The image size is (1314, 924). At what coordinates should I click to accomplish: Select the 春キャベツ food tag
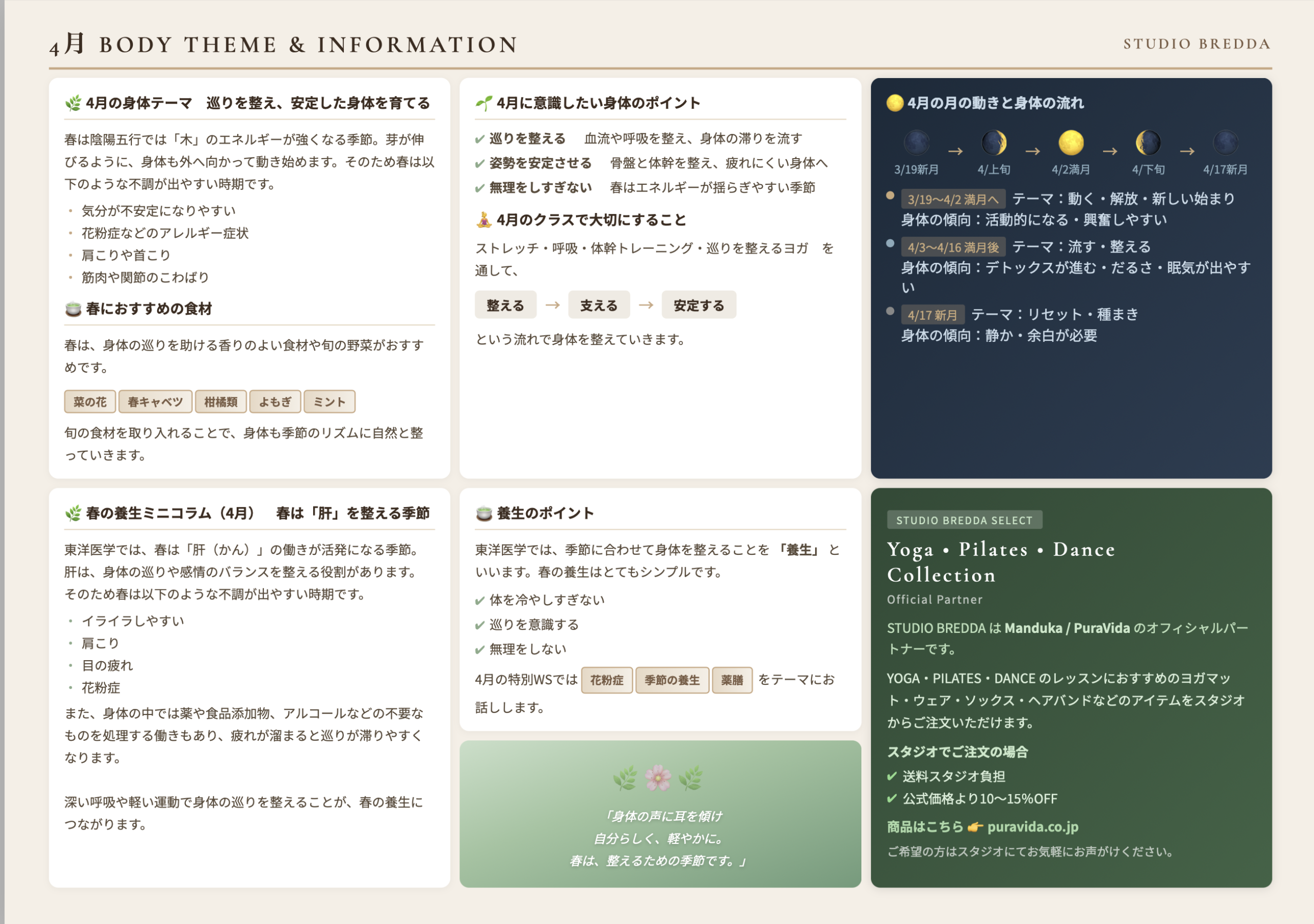tap(155, 402)
